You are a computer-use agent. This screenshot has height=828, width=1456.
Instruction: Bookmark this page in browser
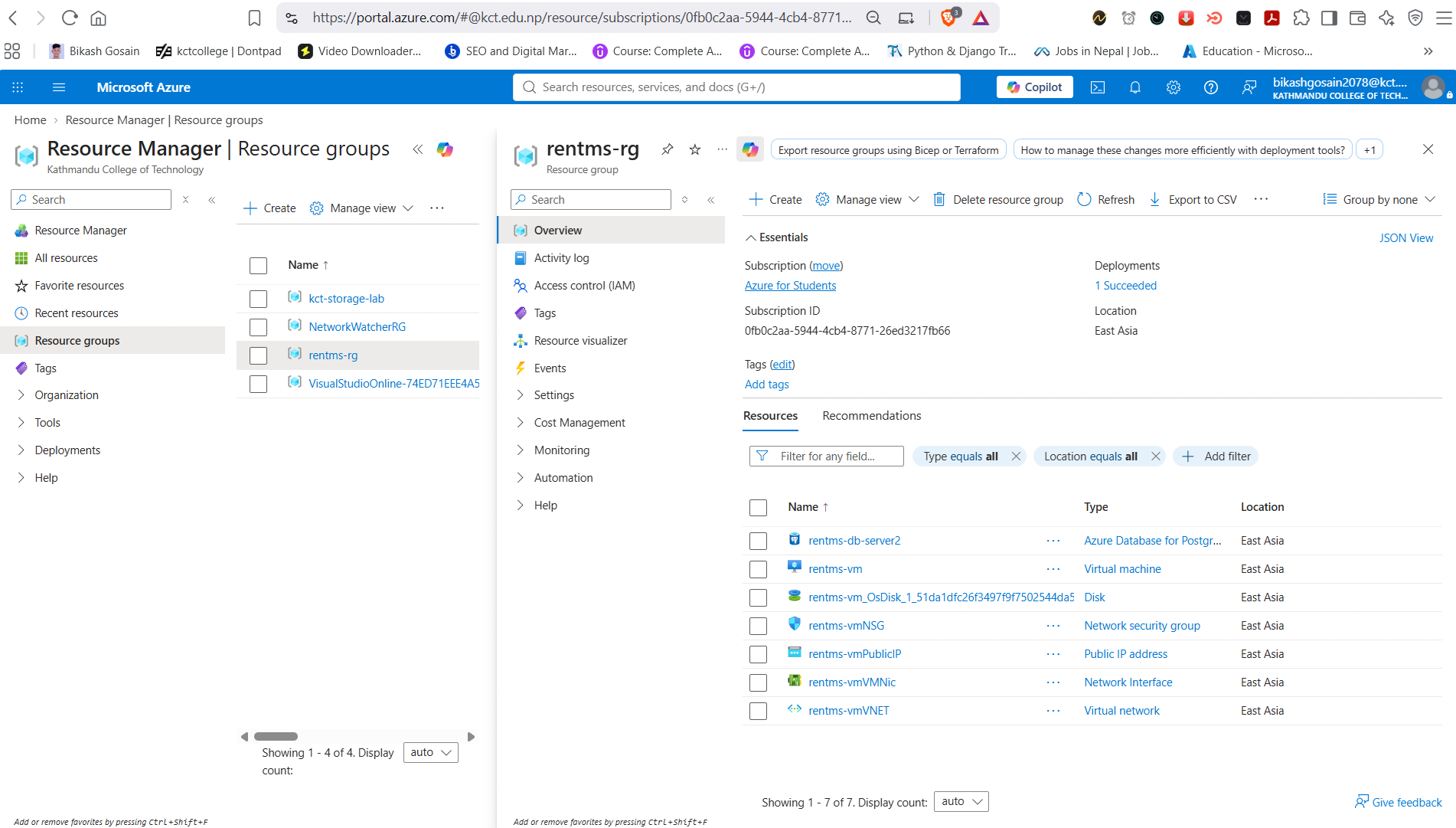coord(254,18)
